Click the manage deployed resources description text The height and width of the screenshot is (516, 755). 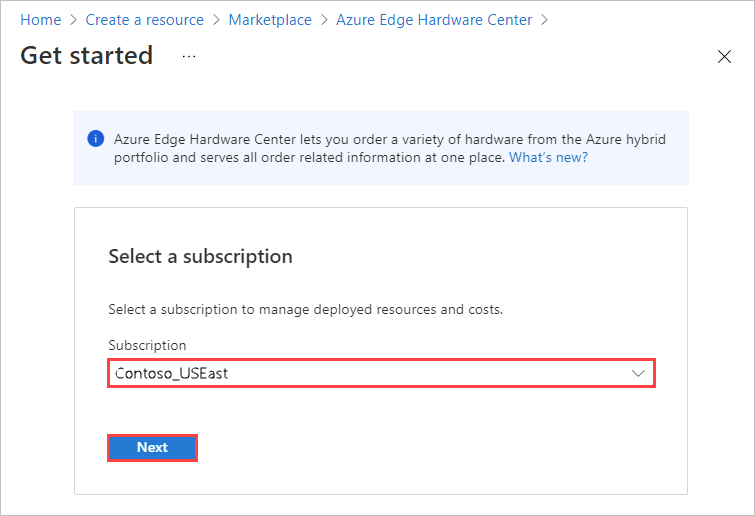(x=305, y=309)
